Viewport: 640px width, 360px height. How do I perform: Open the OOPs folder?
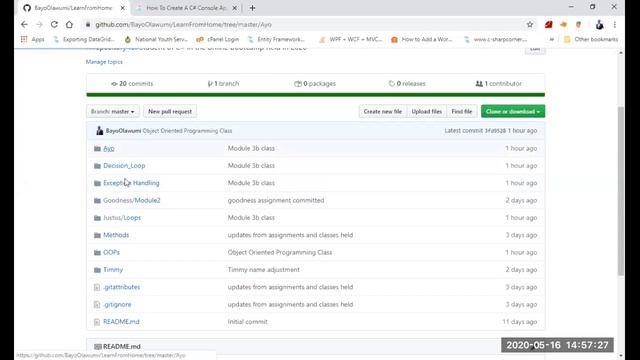point(111,252)
